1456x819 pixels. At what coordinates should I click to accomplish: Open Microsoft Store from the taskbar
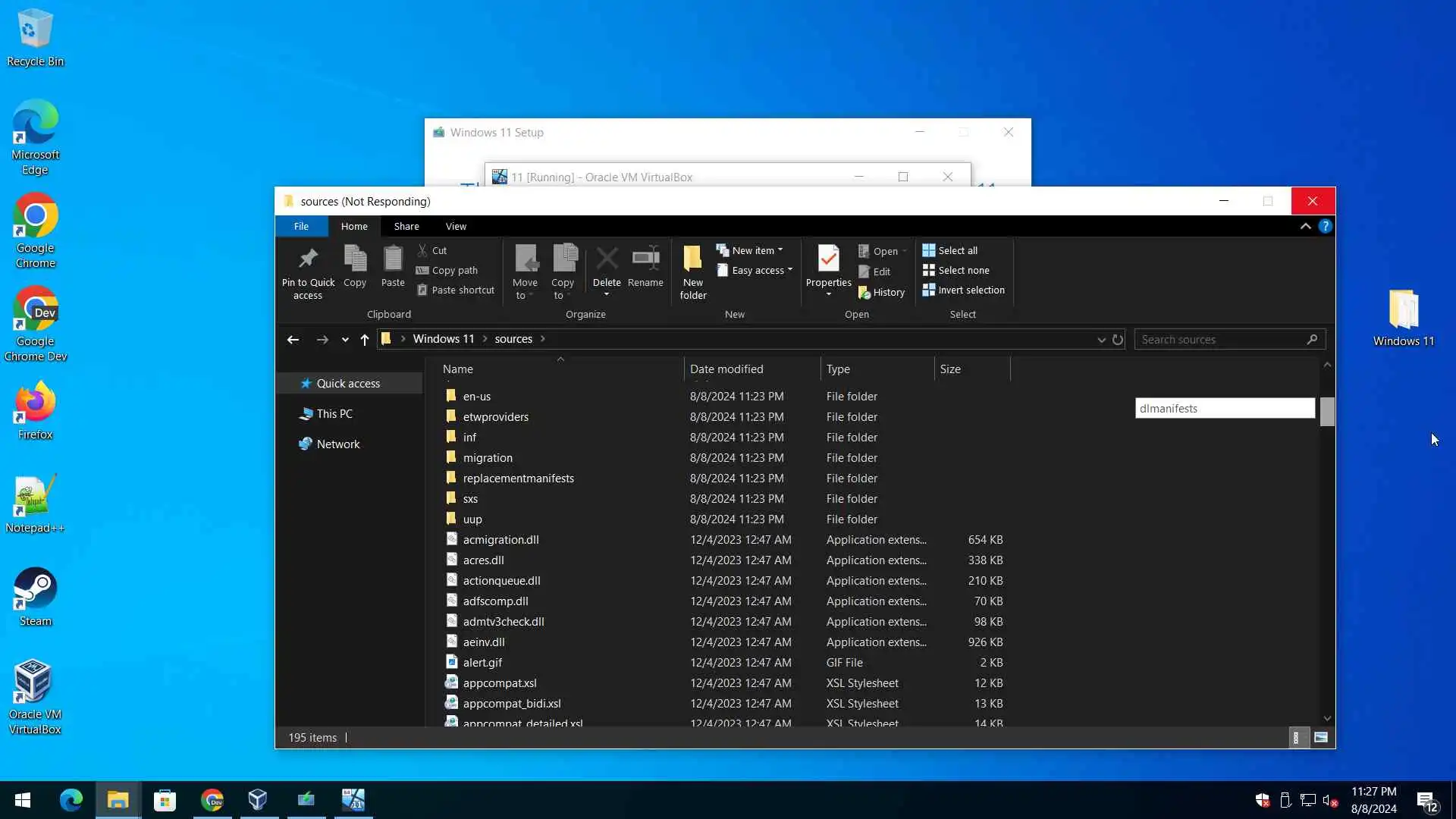coord(165,800)
